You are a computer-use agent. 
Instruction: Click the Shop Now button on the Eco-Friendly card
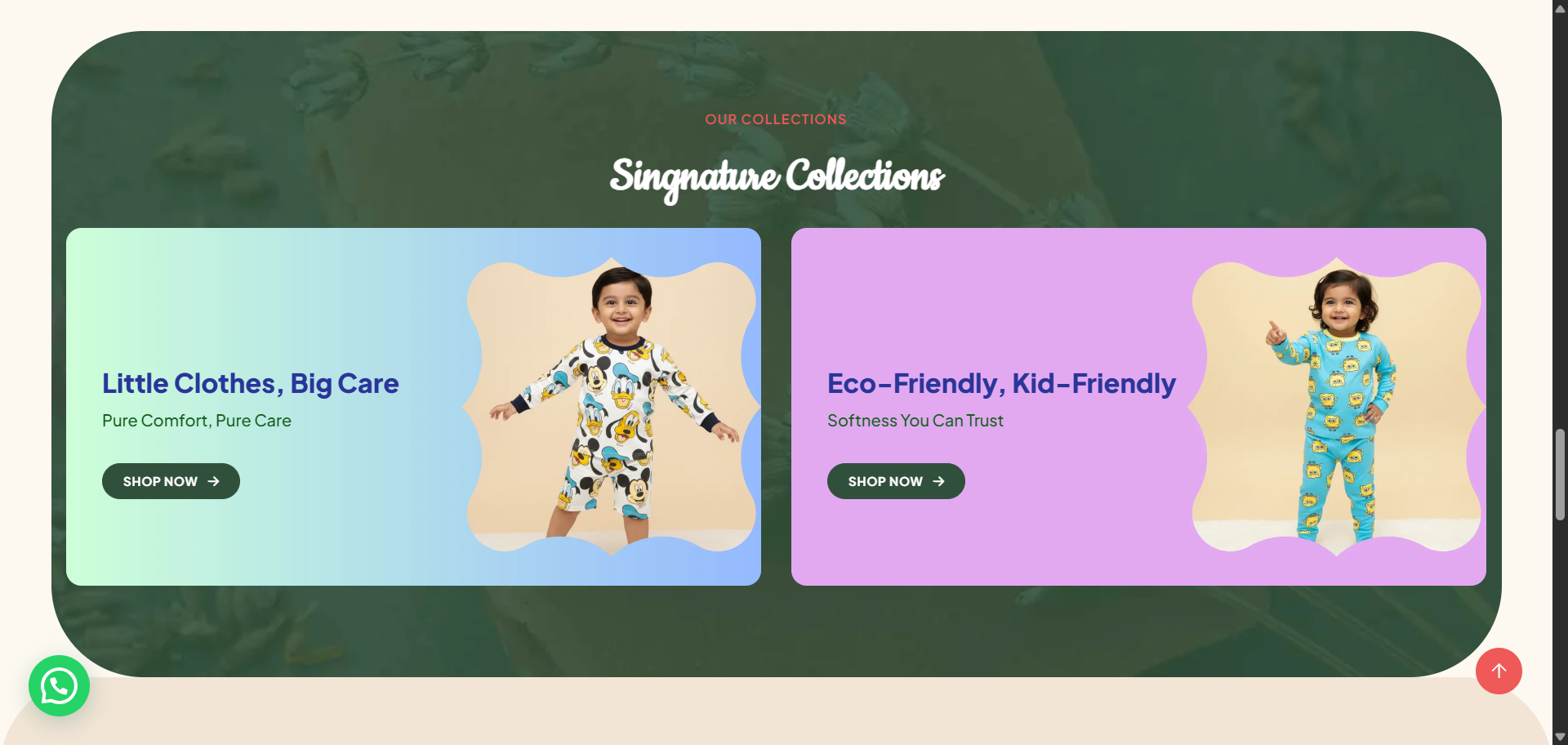coord(896,481)
